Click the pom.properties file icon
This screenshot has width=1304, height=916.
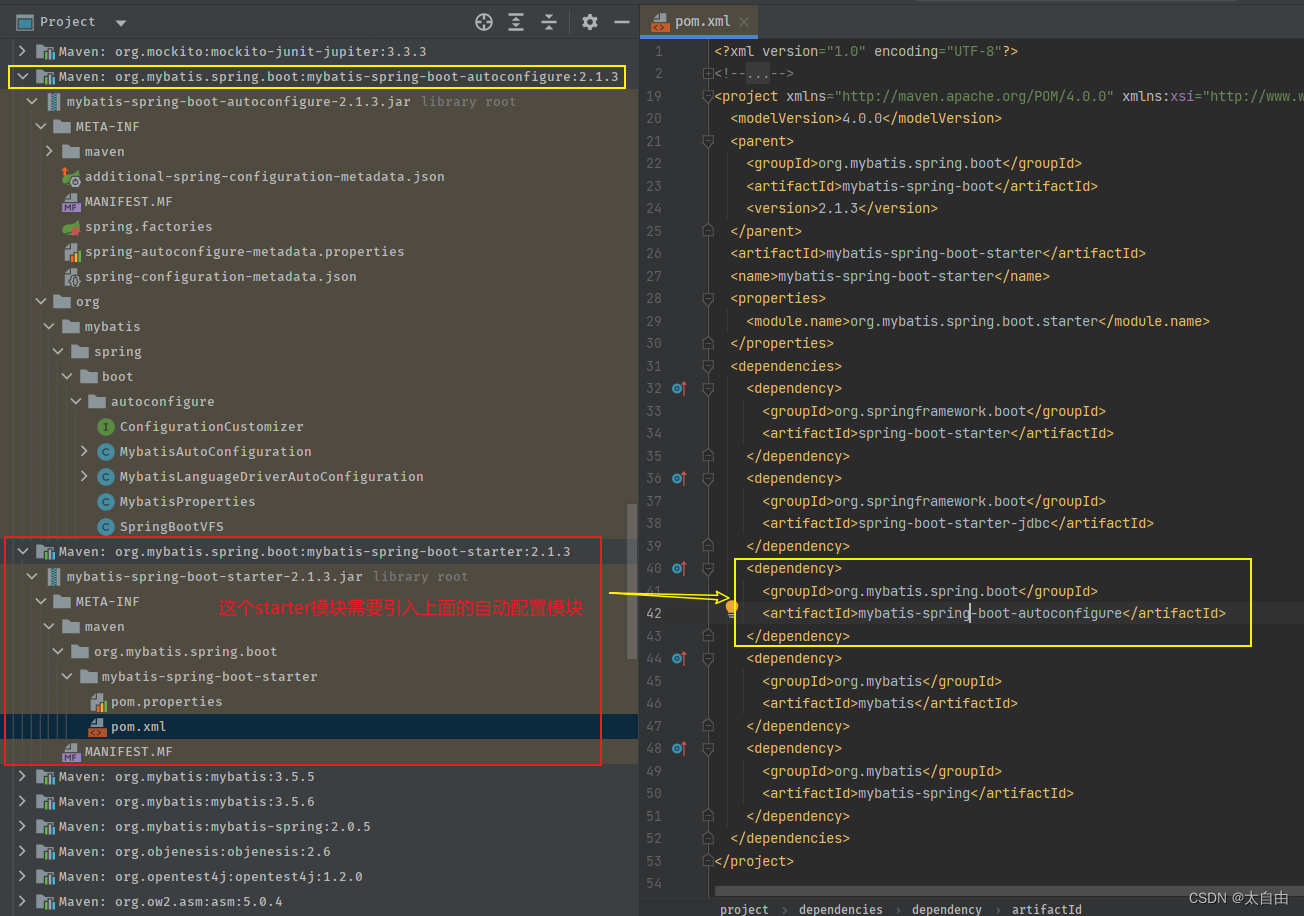coord(98,701)
